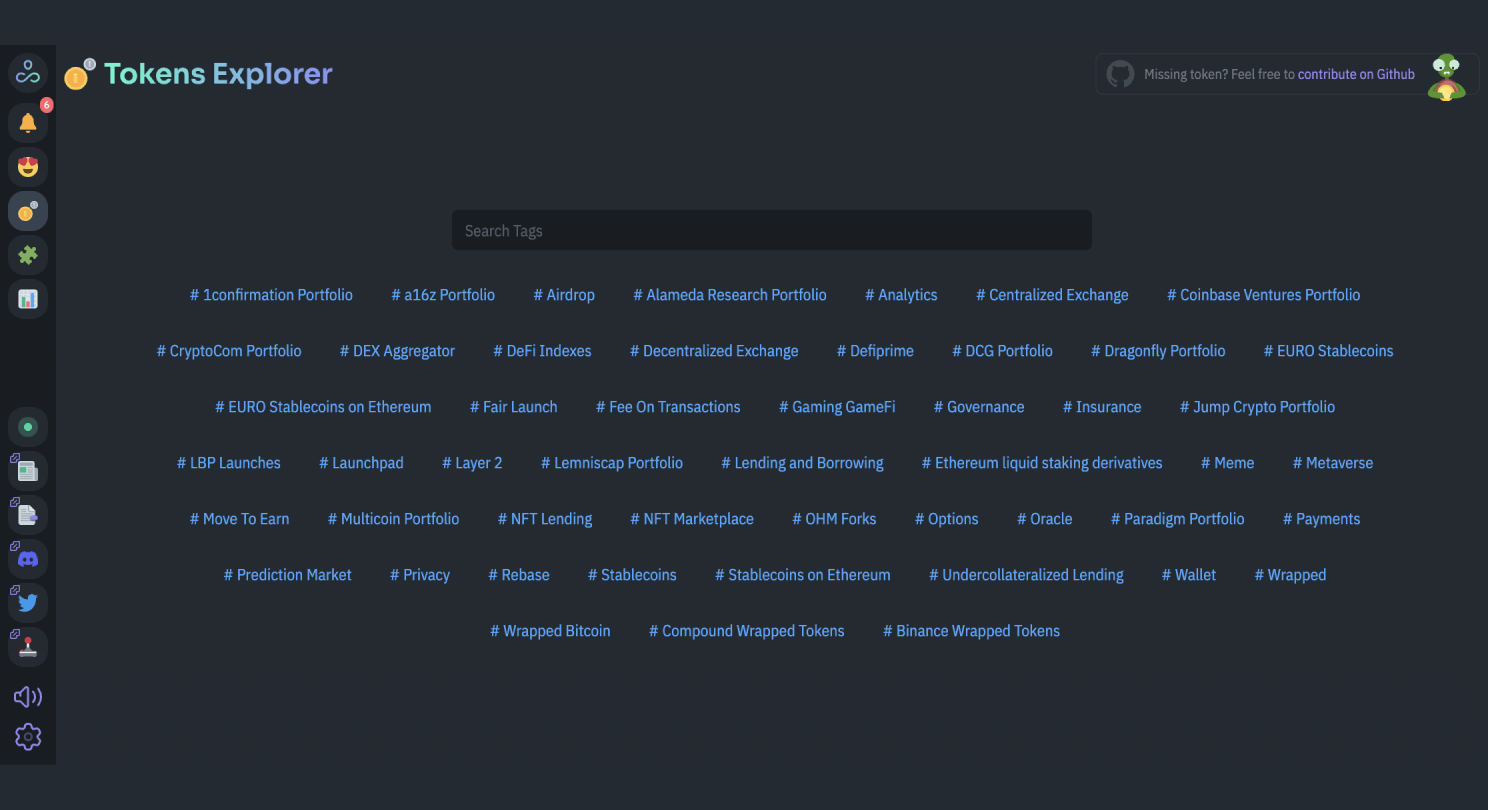This screenshot has width=1488, height=810.
Task: Select the '# Decentralized Exchange' tag
Action: (714, 351)
